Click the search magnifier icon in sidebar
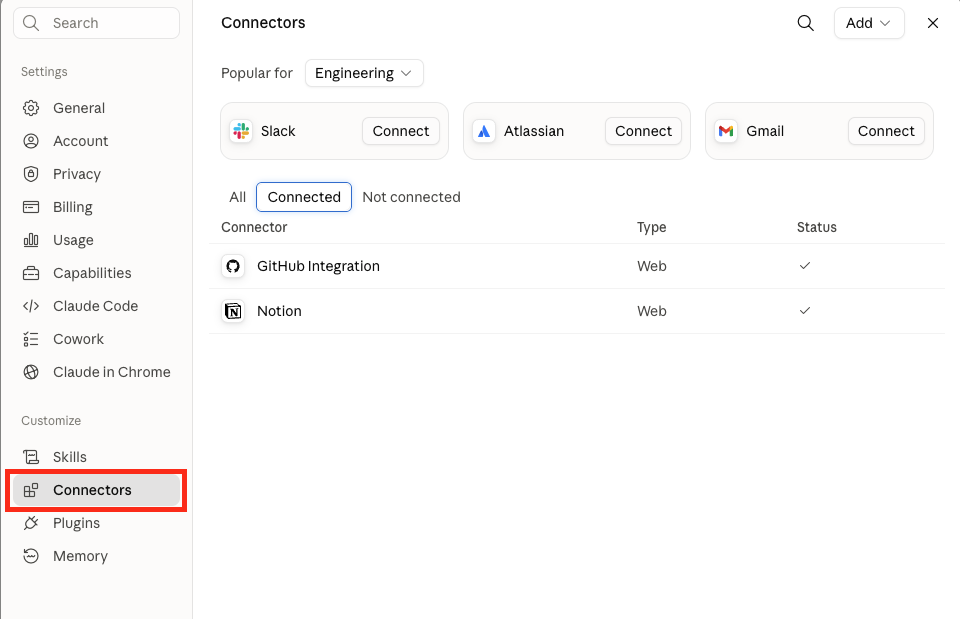960x619 pixels. pyautogui.click(x=31, y=23)
